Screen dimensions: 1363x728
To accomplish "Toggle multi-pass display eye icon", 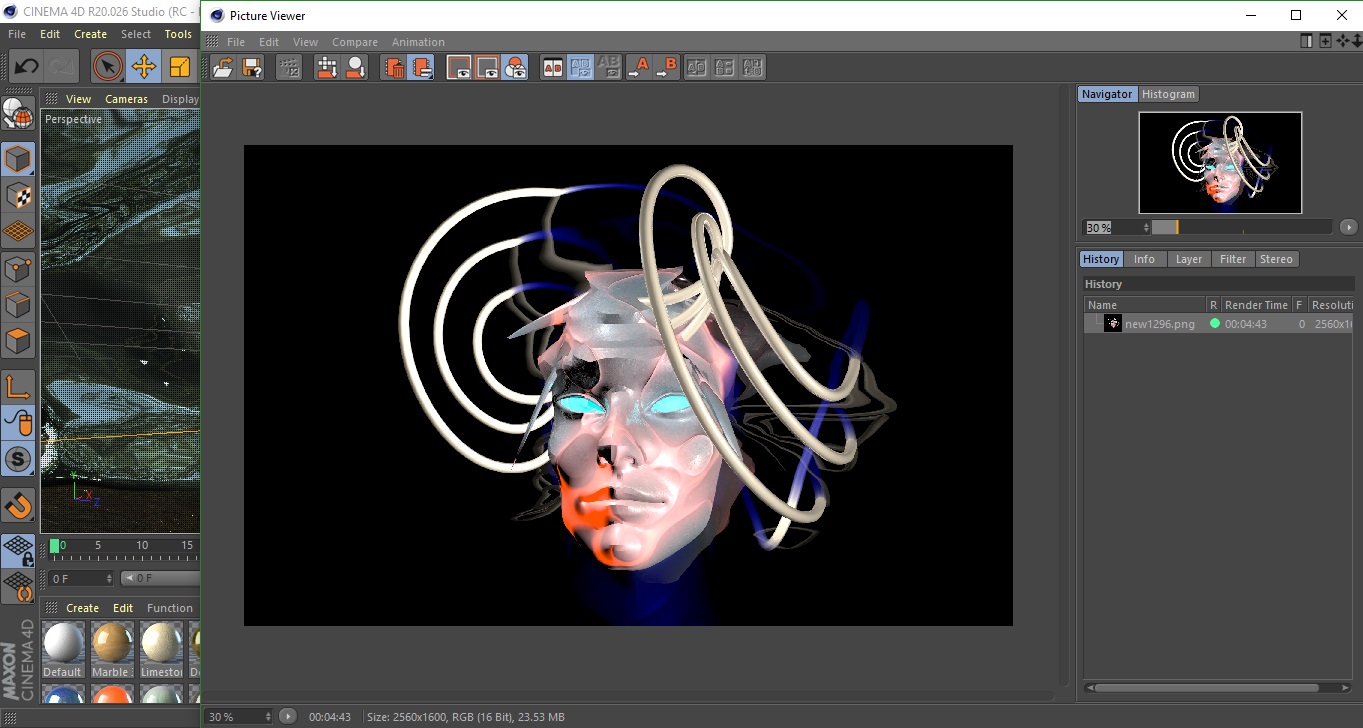I will click(x=515, y=67).
